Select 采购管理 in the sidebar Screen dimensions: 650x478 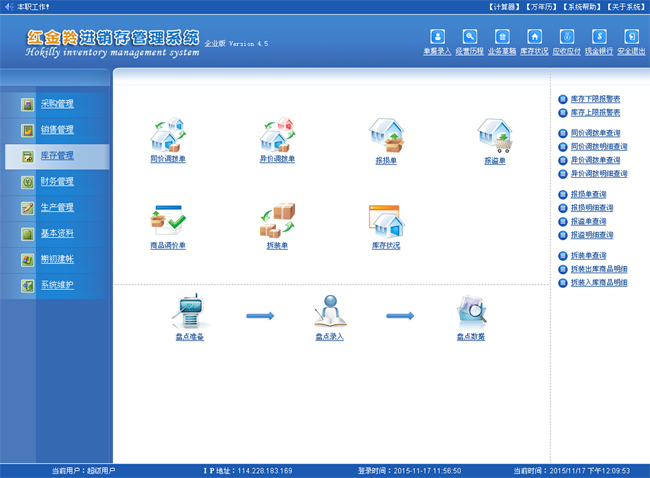click(56, 104)
